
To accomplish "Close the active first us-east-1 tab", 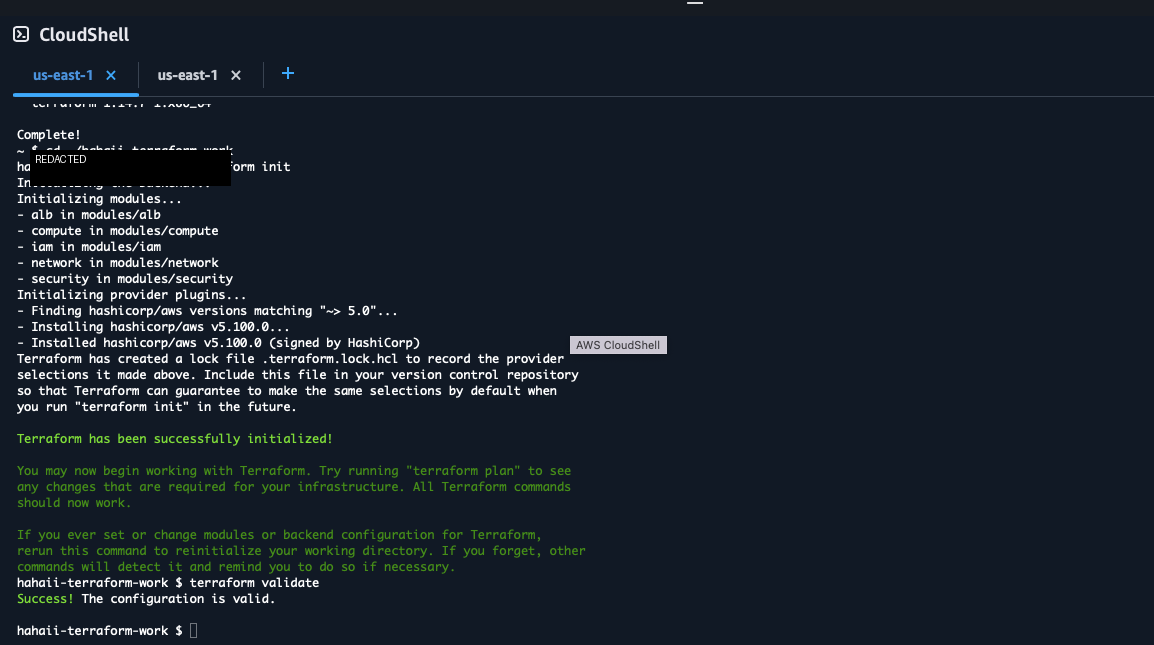I will click(111, 75).
